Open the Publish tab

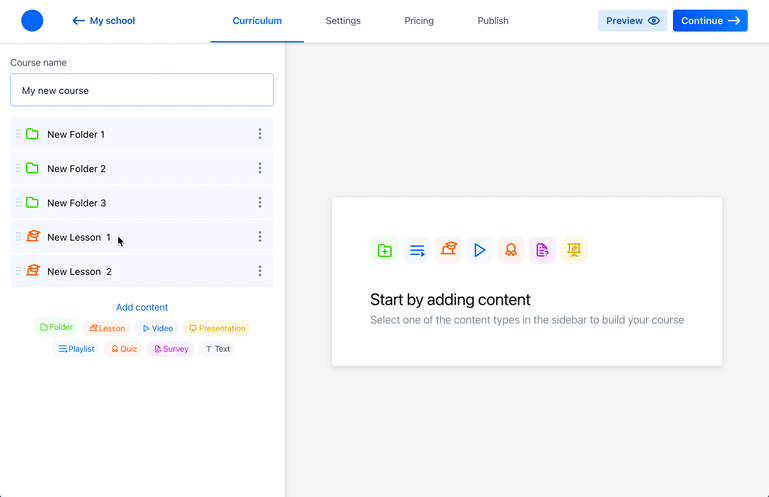[x=493, y=21]
